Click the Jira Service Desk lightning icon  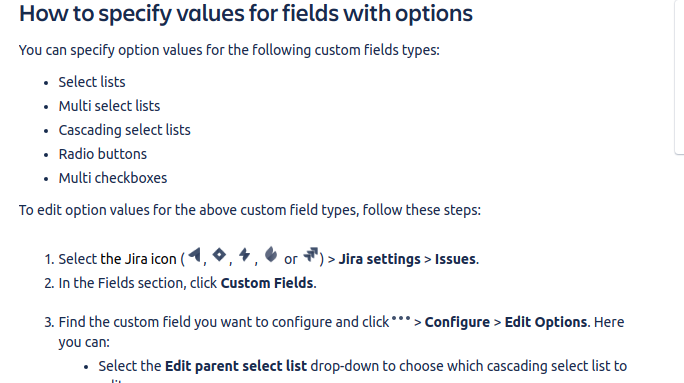245,255
